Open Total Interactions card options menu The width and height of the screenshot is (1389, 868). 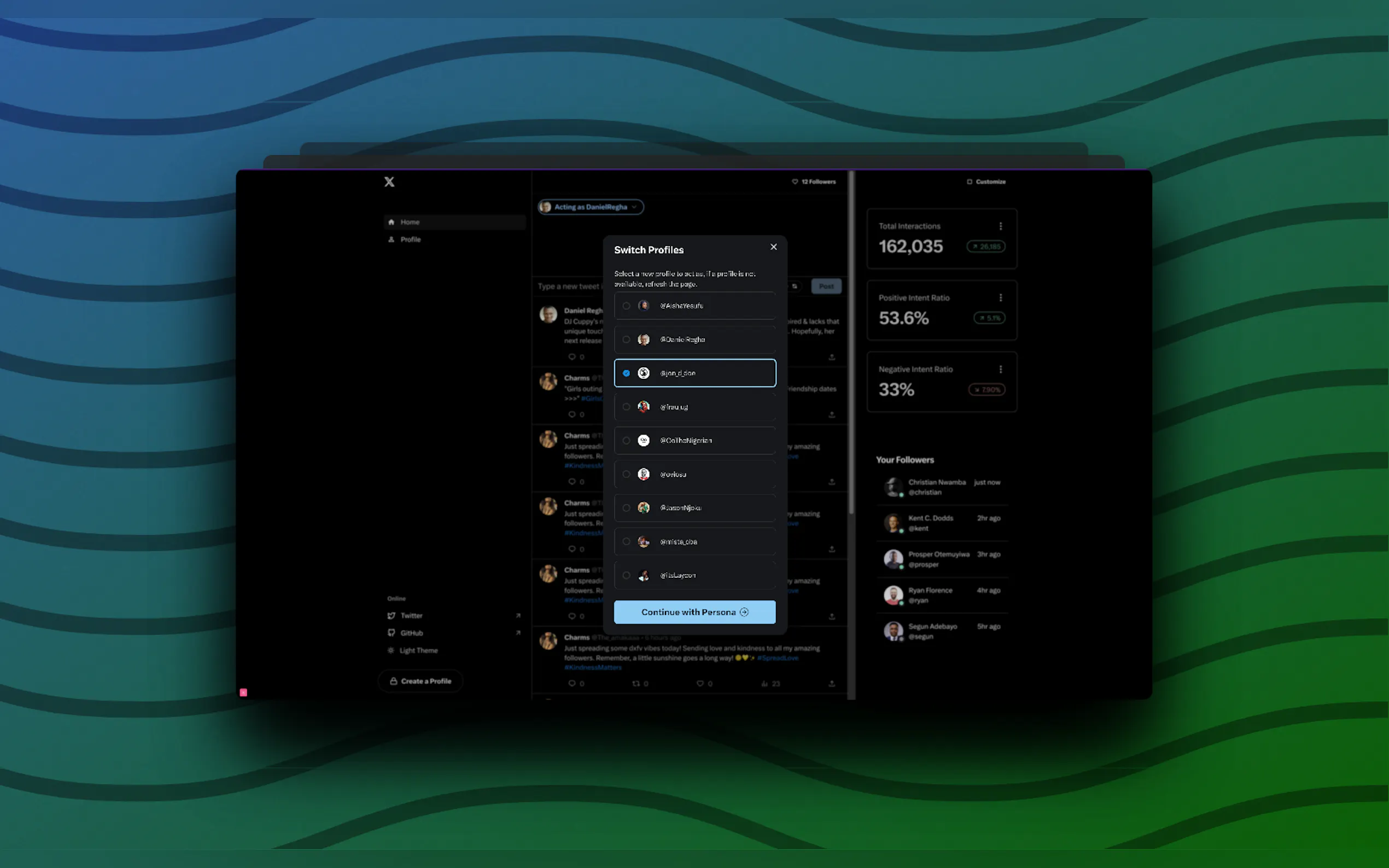click(x=1000, y=226)
